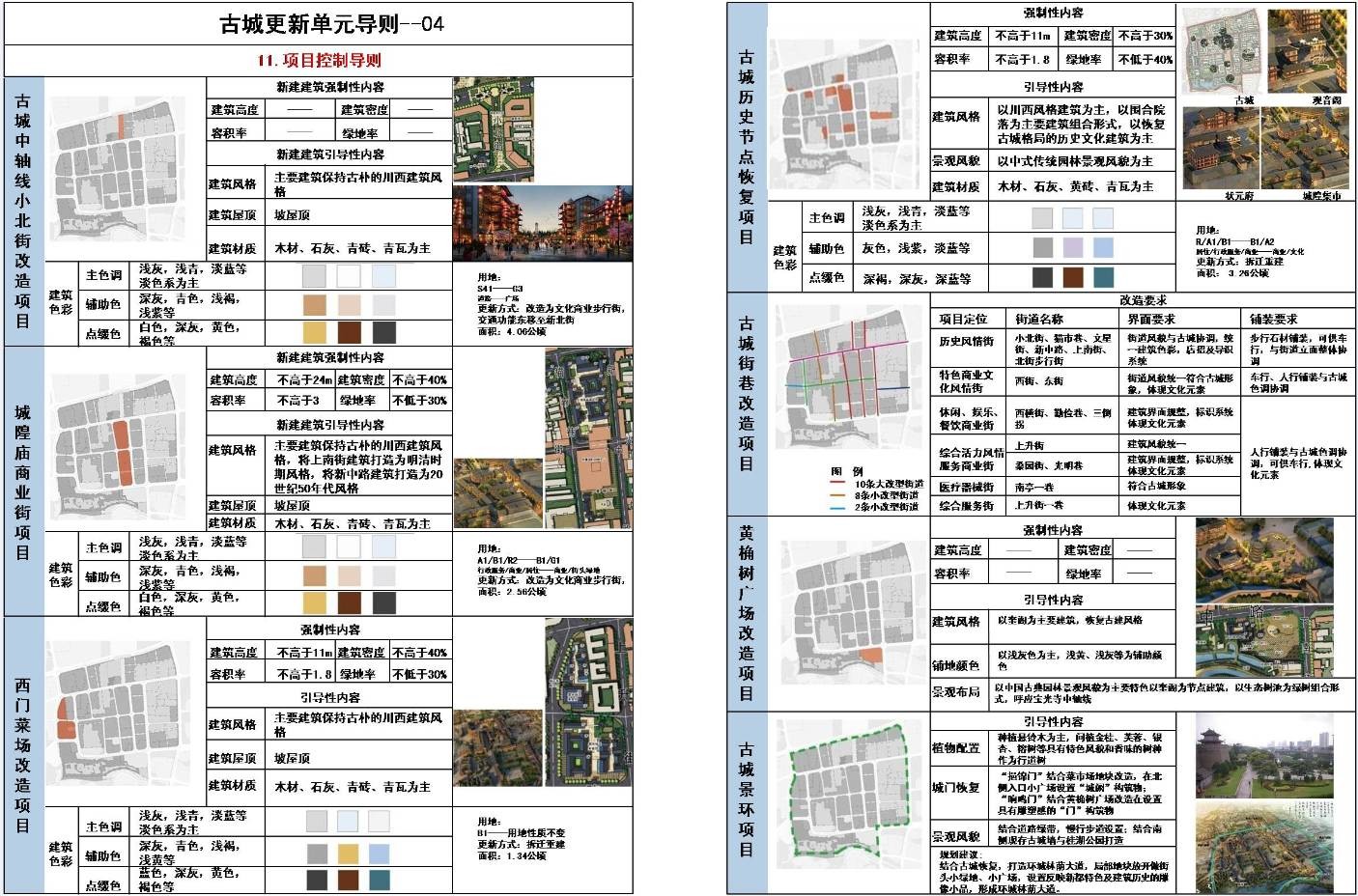
Task: Click the text 面积：2.56公顷
Action: (x=512, y=591)
